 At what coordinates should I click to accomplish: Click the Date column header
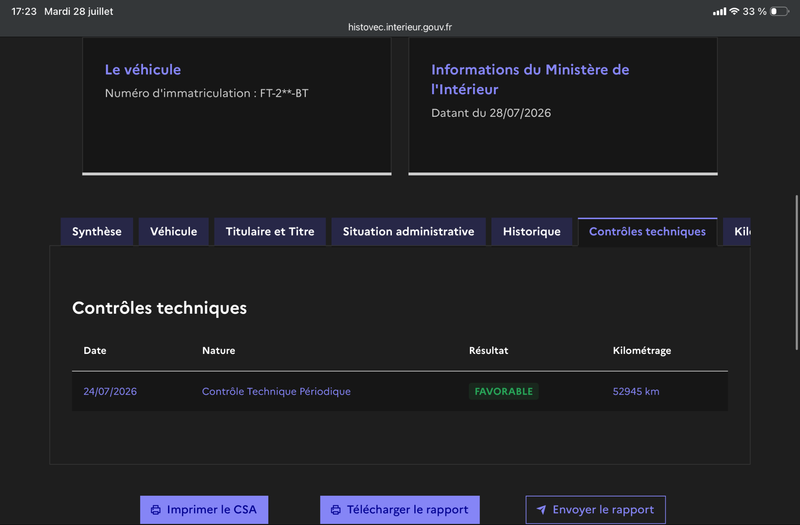tap(95, 351)
